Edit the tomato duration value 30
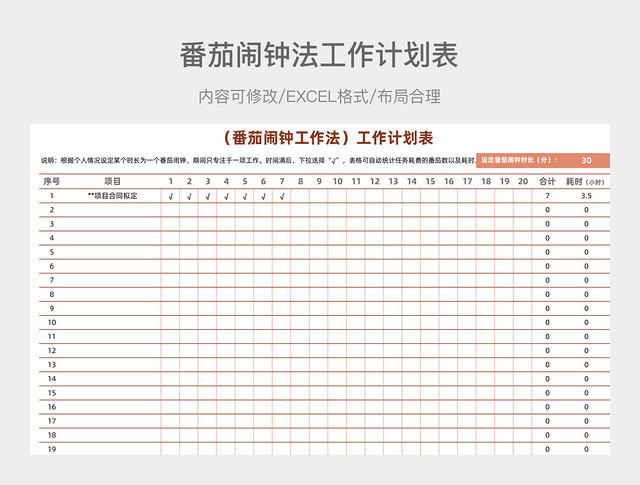The width and height of the screenshot is (640, 485). click(x=587, y=160)
